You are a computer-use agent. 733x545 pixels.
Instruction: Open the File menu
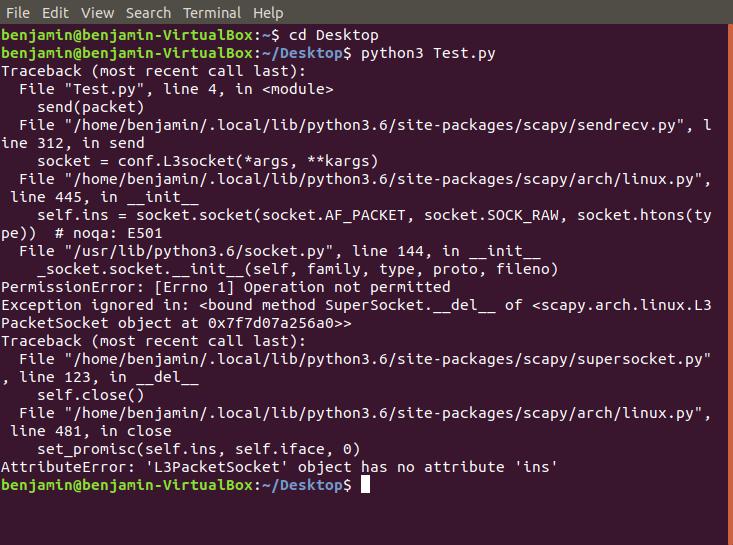18,13
